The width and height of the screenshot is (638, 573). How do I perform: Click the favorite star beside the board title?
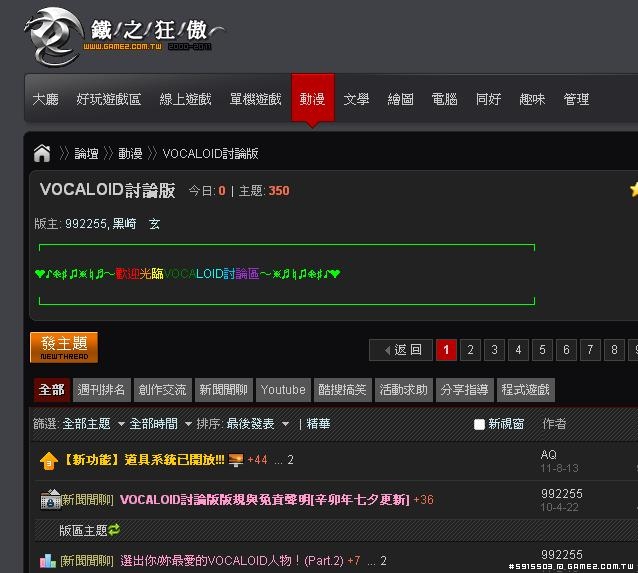(633, 189)
